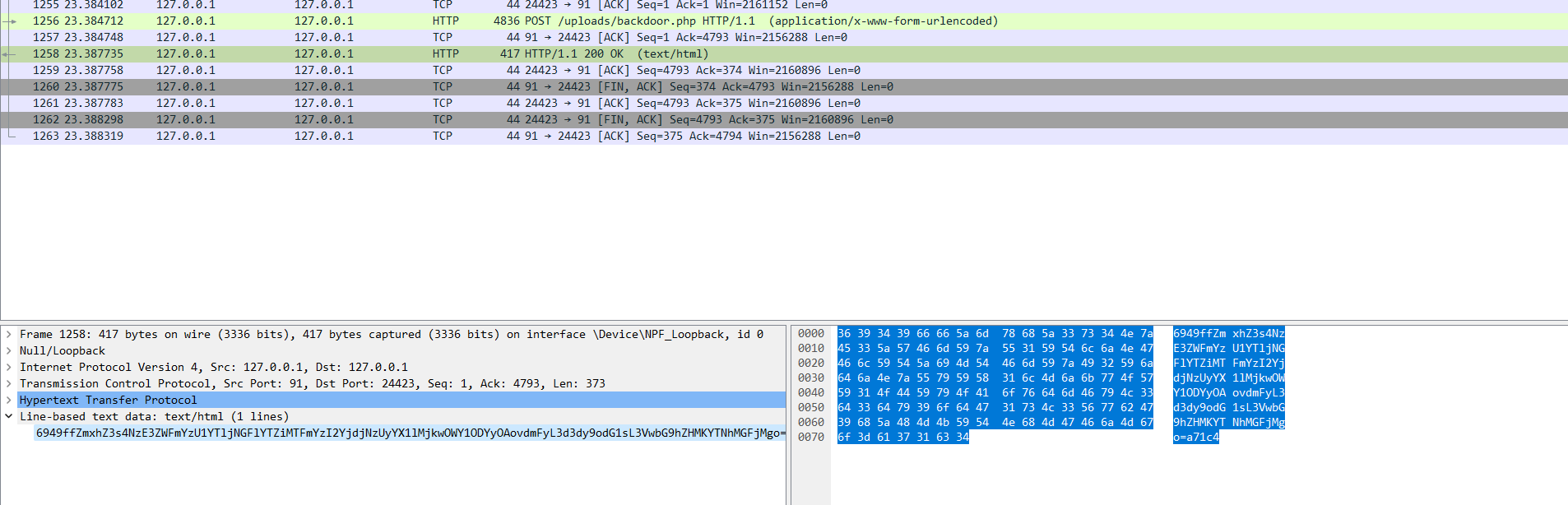Expand Transmission Control Protocol section
The height and width of the screenshot is (505, 1568).
click(x=9, y=384)
